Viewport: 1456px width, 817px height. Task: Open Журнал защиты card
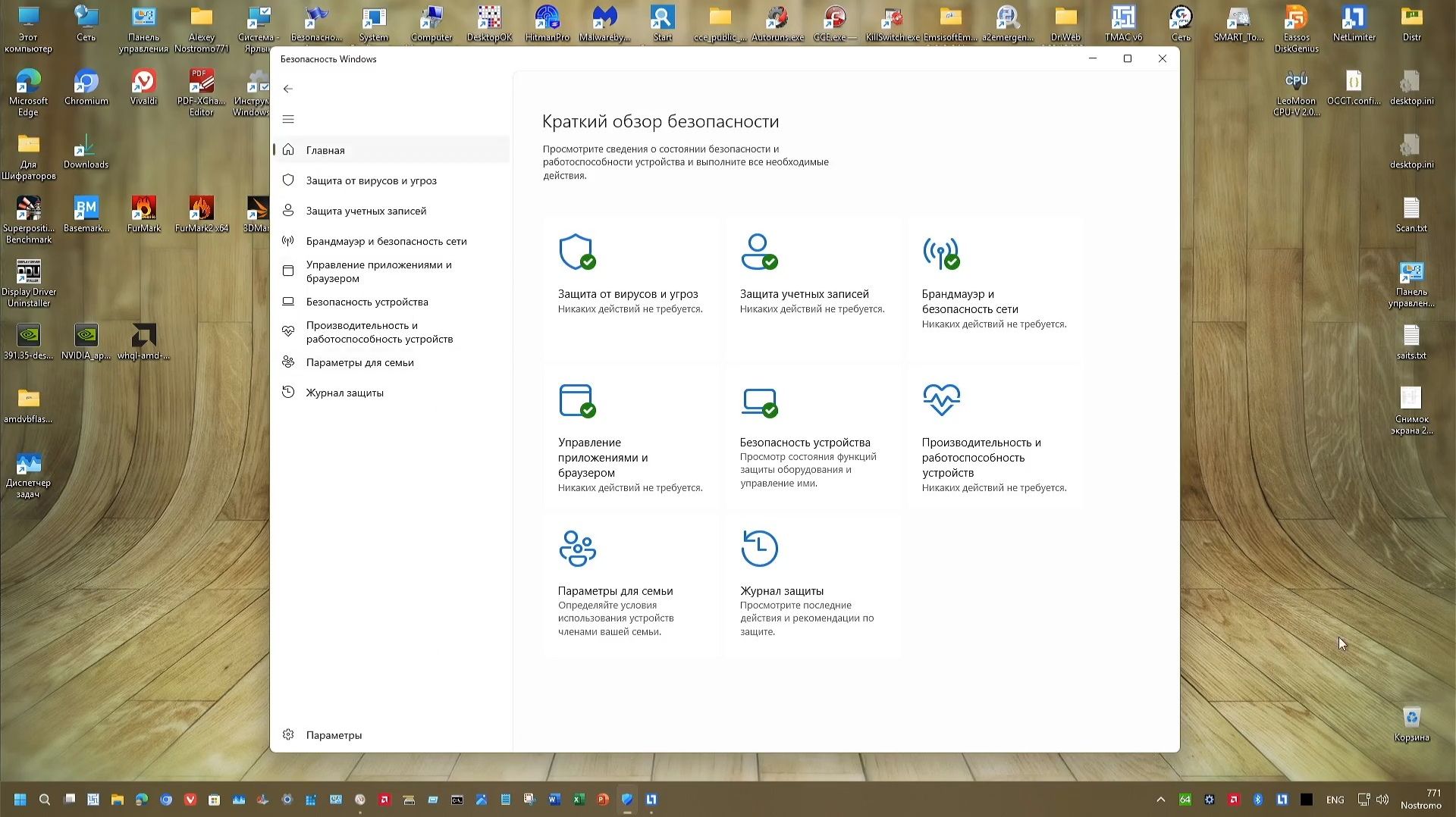813,586
